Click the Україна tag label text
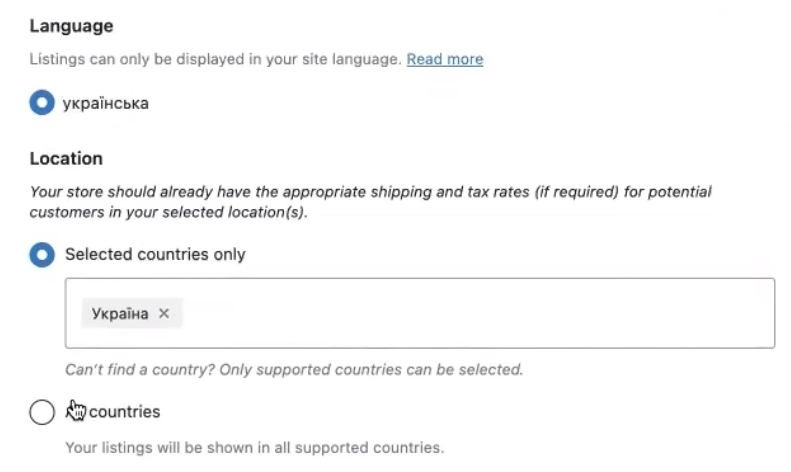 point(120,314)
